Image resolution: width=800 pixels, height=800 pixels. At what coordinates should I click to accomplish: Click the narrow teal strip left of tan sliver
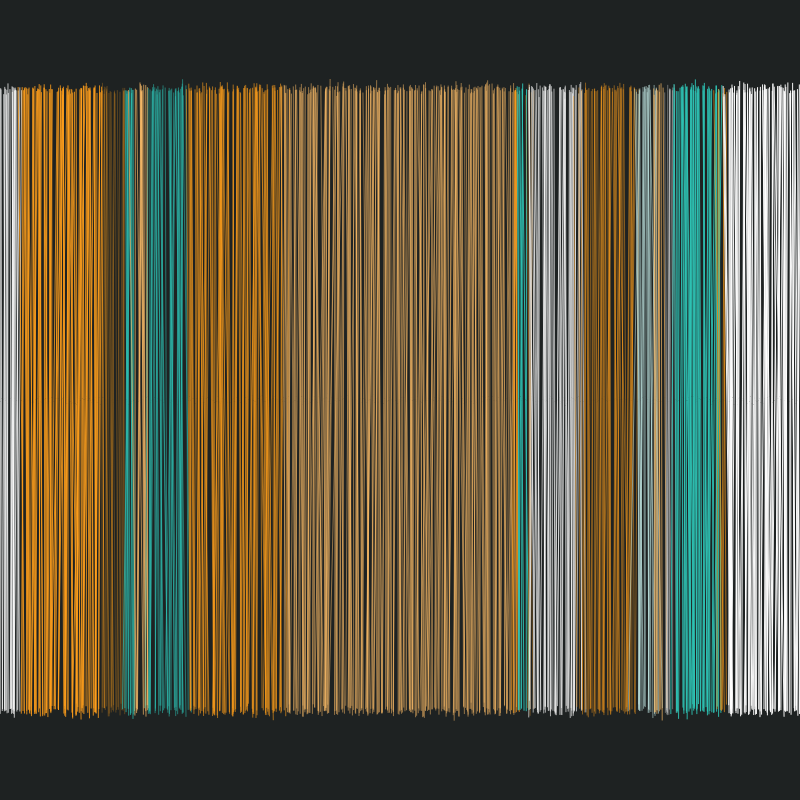coord(129,400)
